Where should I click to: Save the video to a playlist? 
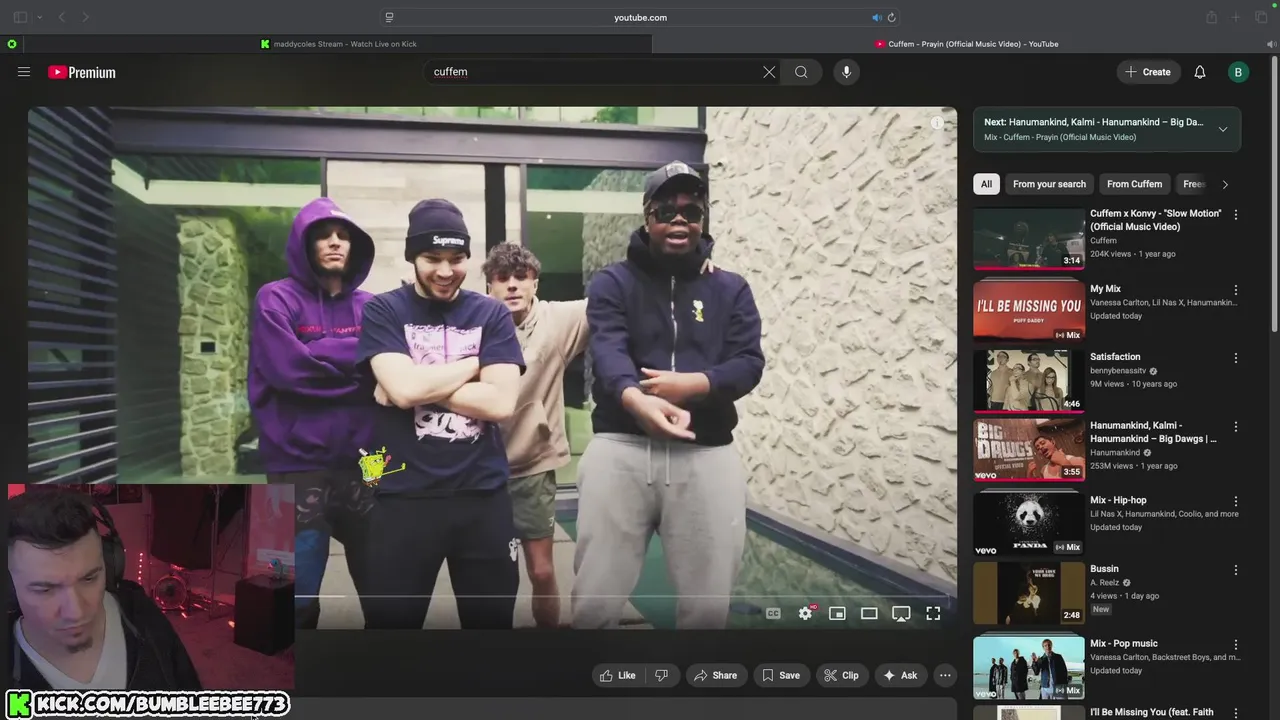[x=781, y=675]
